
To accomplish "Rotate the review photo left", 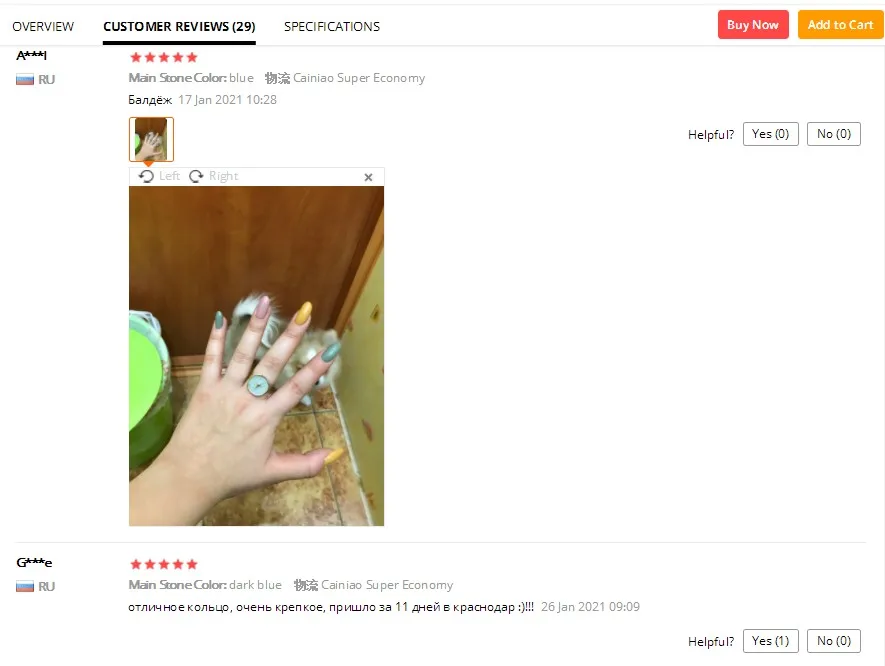I will [x=159, y=176].
